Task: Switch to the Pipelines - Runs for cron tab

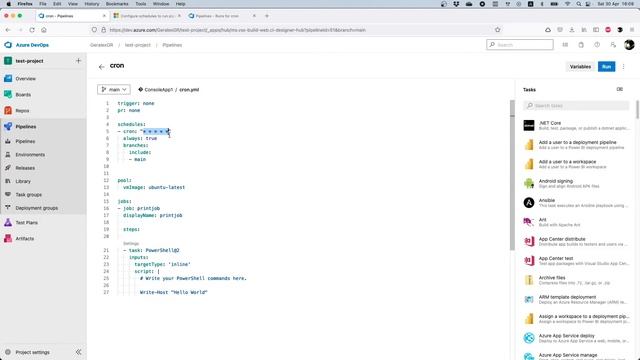Action: pos(222,16)
